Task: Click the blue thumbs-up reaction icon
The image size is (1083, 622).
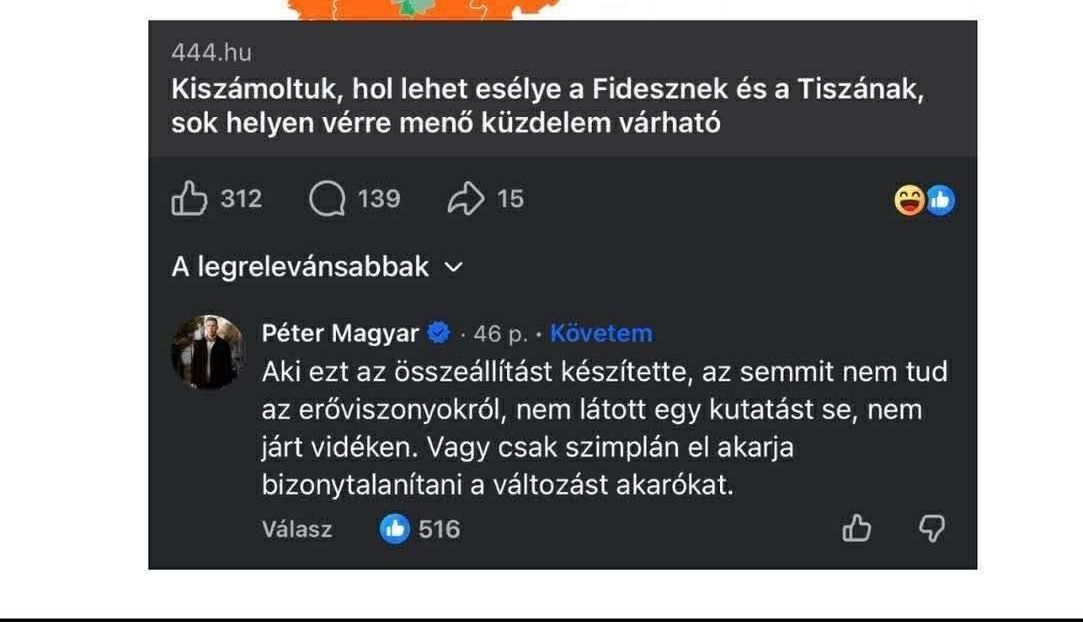Action: tap(938, 200)
